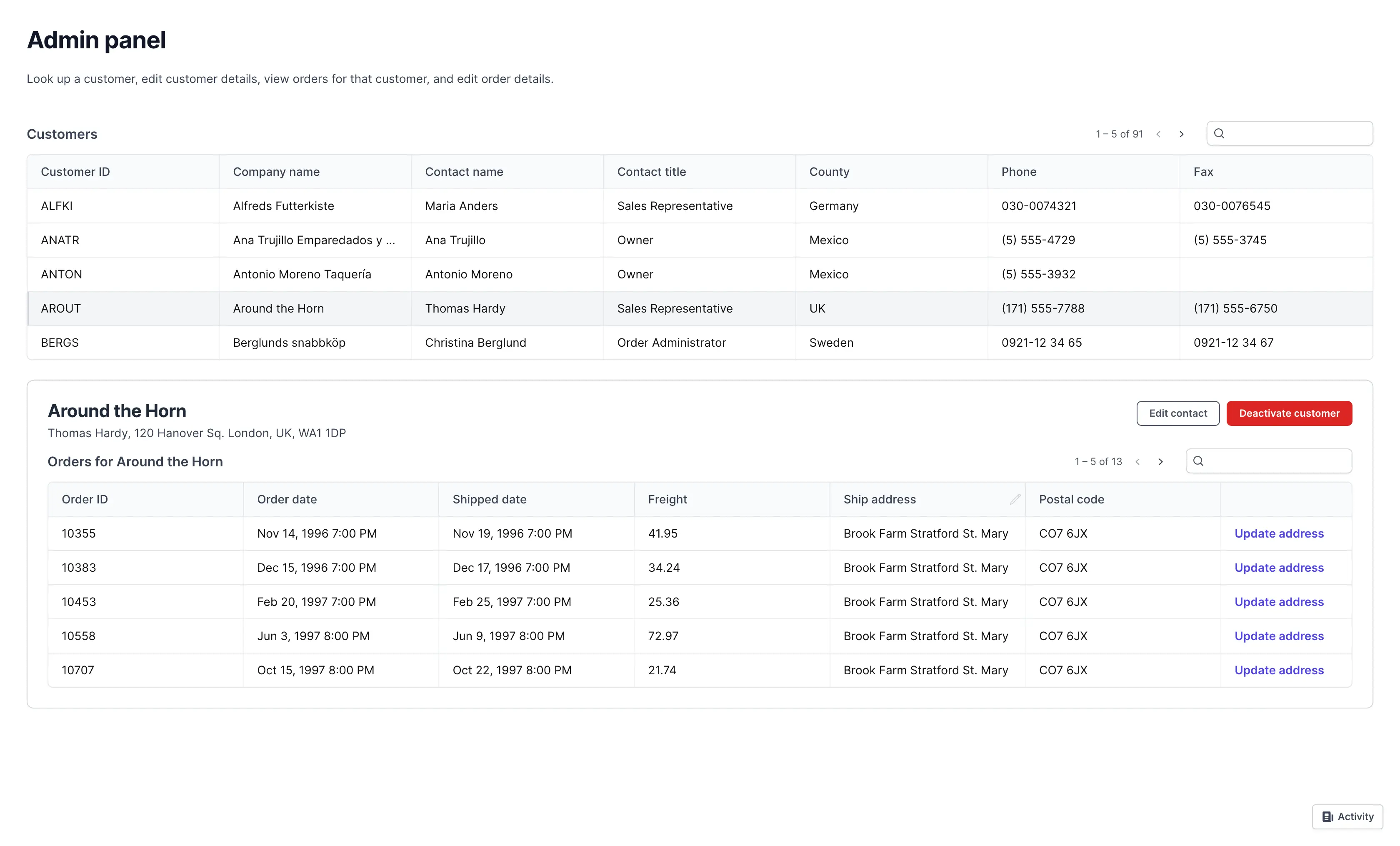The image size is (1400, 846).
Task: Click the search icon in Customers search box
Action: tap(1219, 133)
